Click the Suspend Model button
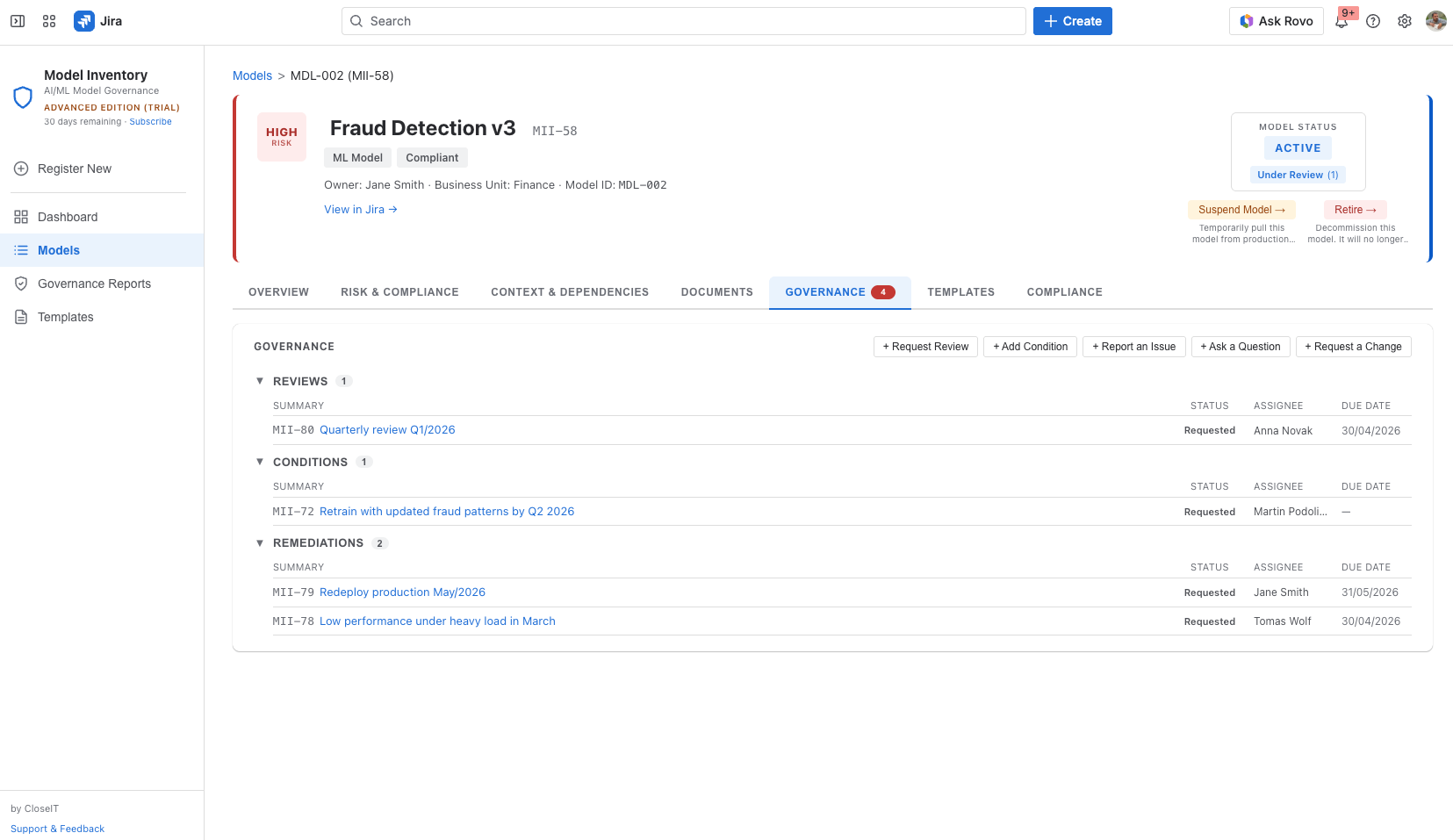 point(1241,210)
